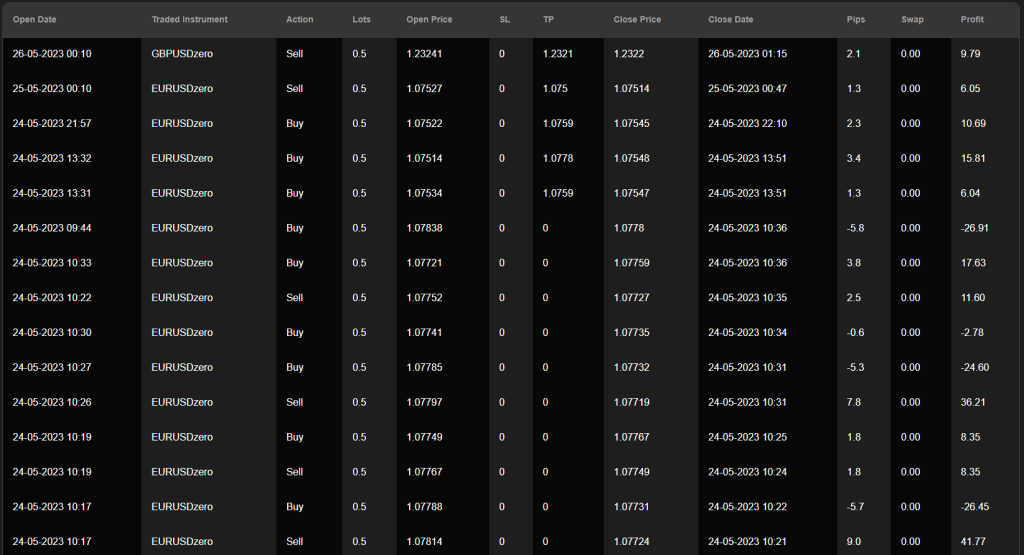Click the SL column header

click(x=504, y=19)
